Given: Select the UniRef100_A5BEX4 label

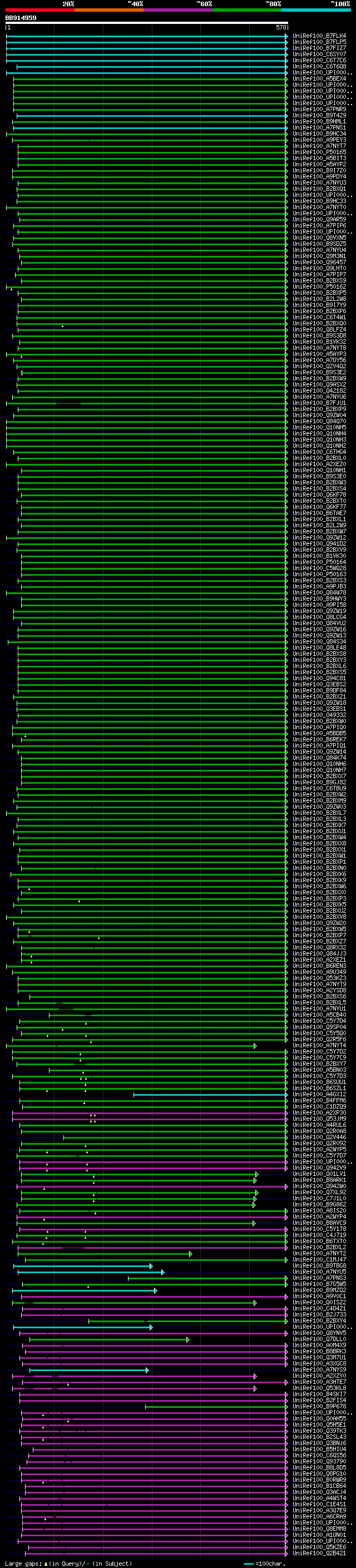Looking at the screenshot, I should coord(319,78).
